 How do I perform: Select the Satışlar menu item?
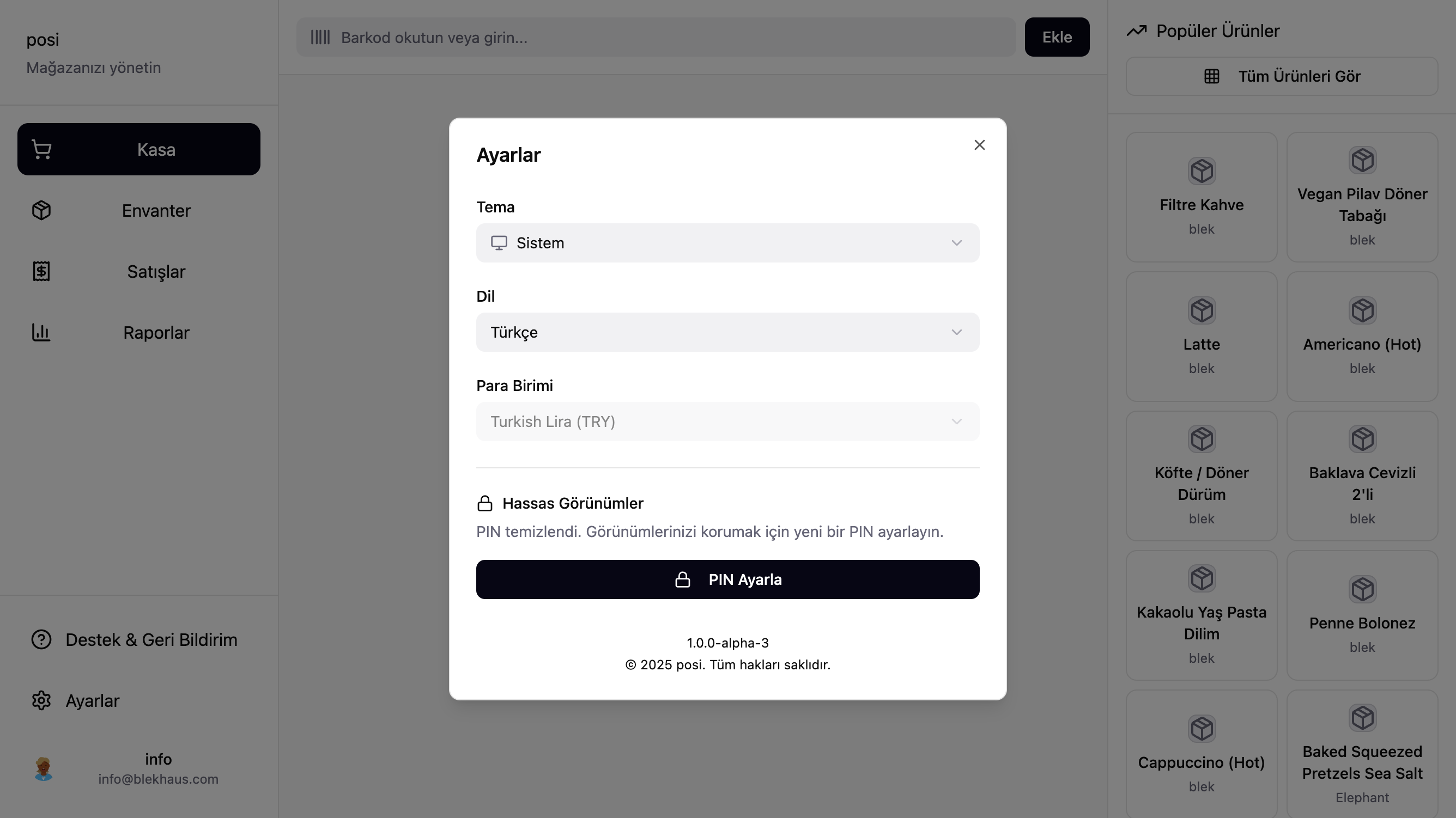(x=156, y=272)
